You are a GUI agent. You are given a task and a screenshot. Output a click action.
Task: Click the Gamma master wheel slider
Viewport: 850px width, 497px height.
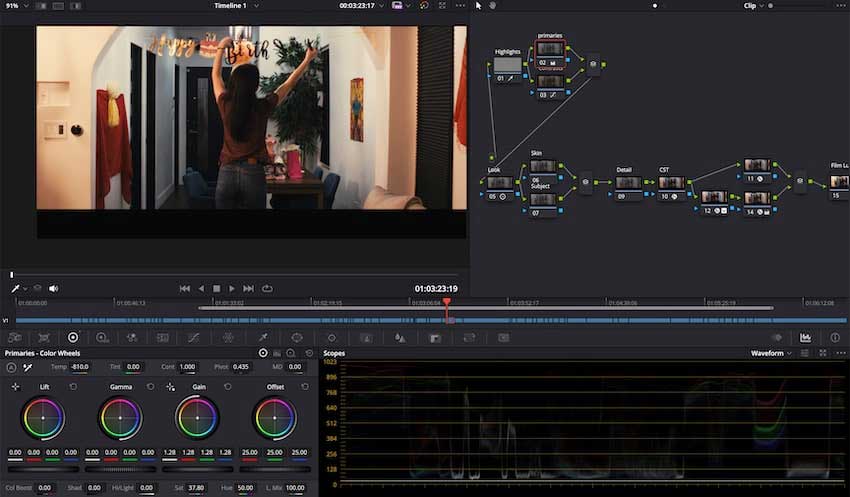120,468
